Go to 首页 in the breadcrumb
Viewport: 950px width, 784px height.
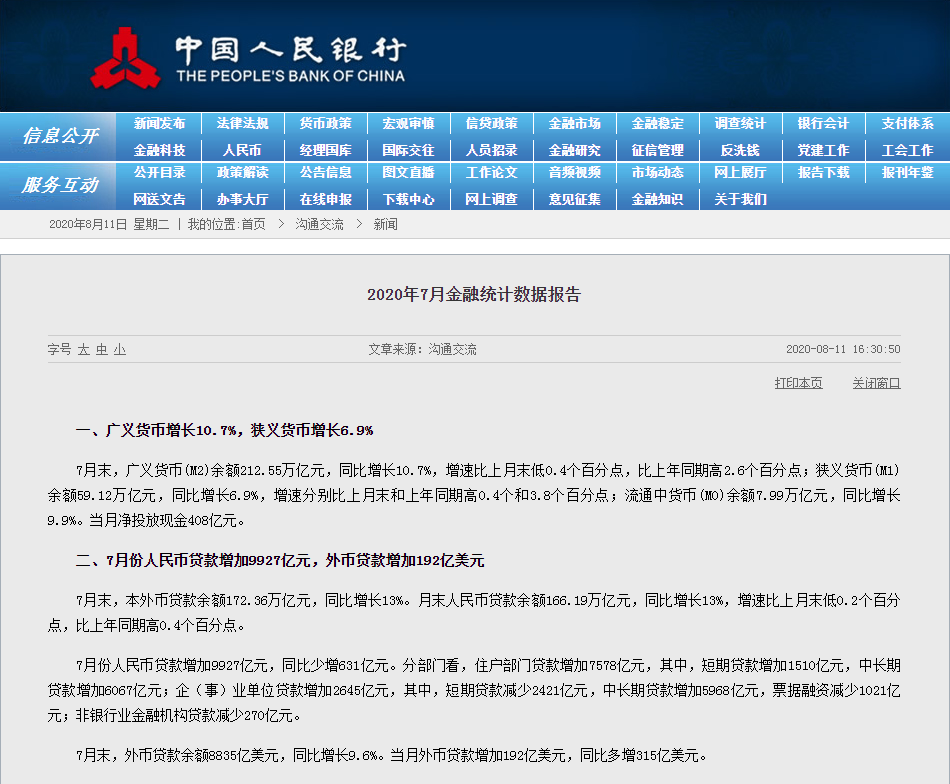pos(253,225)
